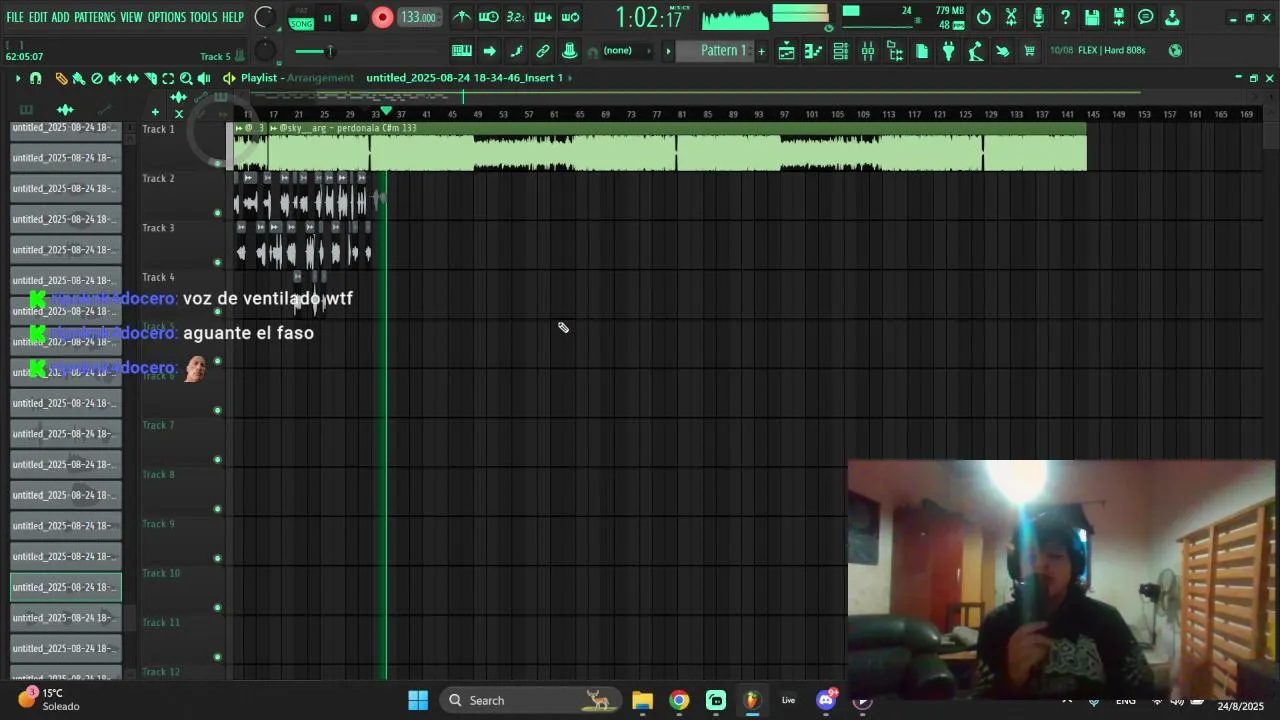1280x720 pixels.
Task: Toggle the overdub blend recording icon
Action: 543,17
